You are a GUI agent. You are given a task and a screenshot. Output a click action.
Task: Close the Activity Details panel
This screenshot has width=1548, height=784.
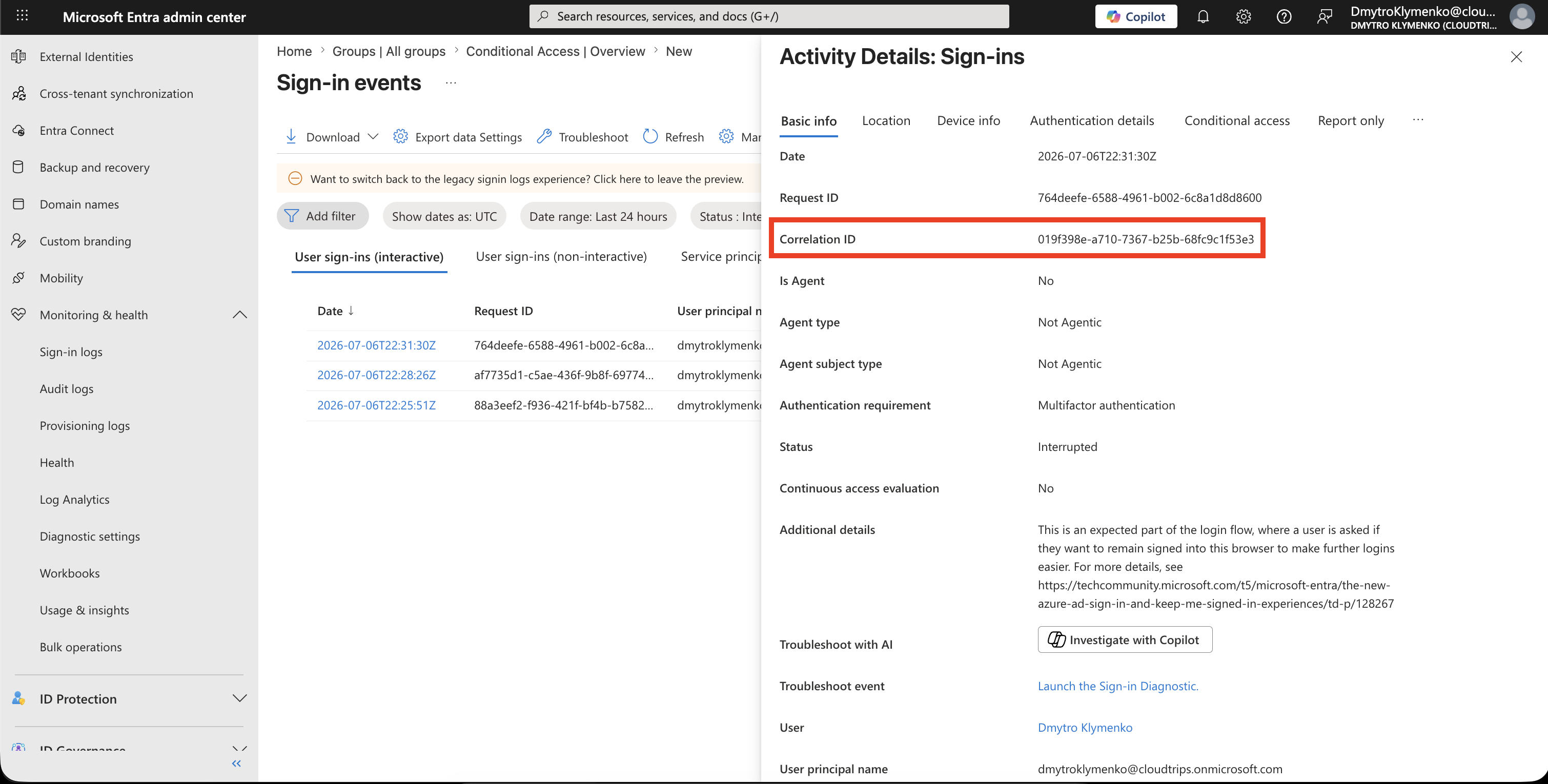point(1516,56)
